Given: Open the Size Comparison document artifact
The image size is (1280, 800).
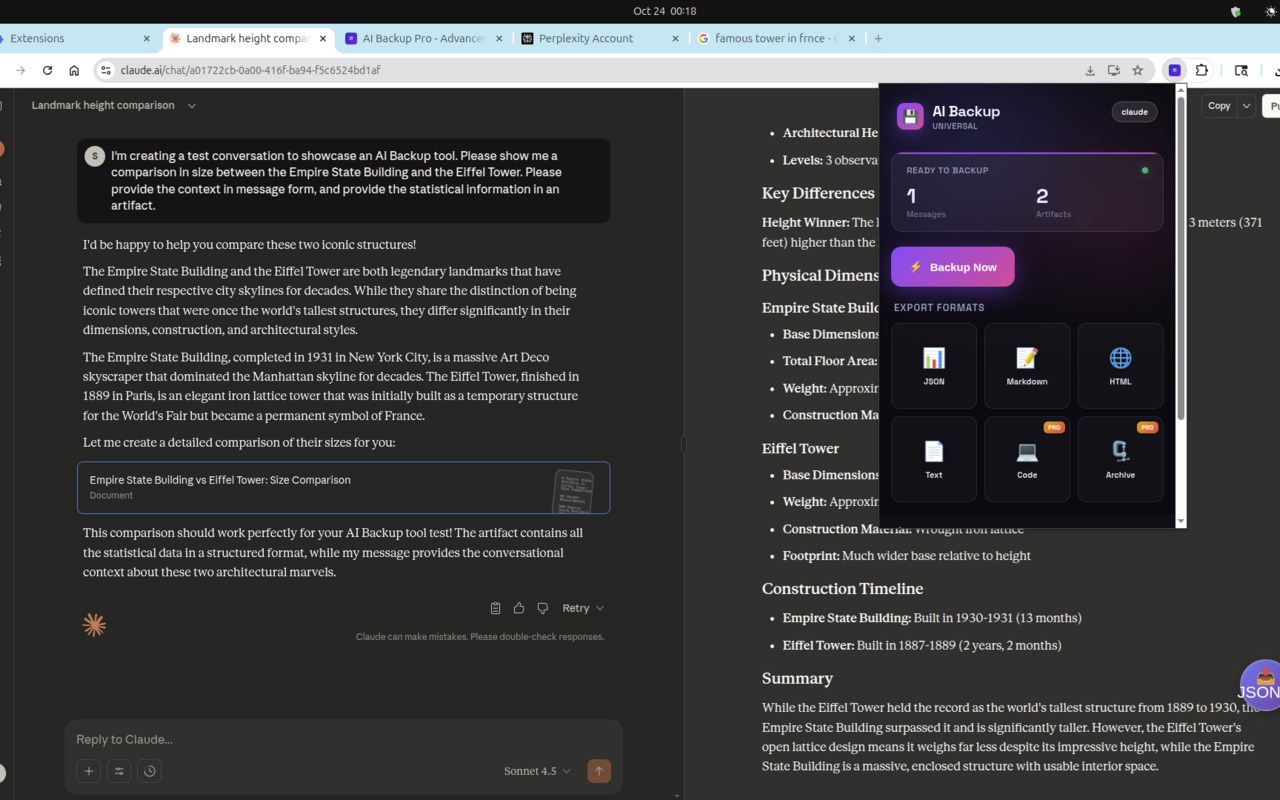Looking at the screenshot, I should pyautogui.click(x=343, y=487).
